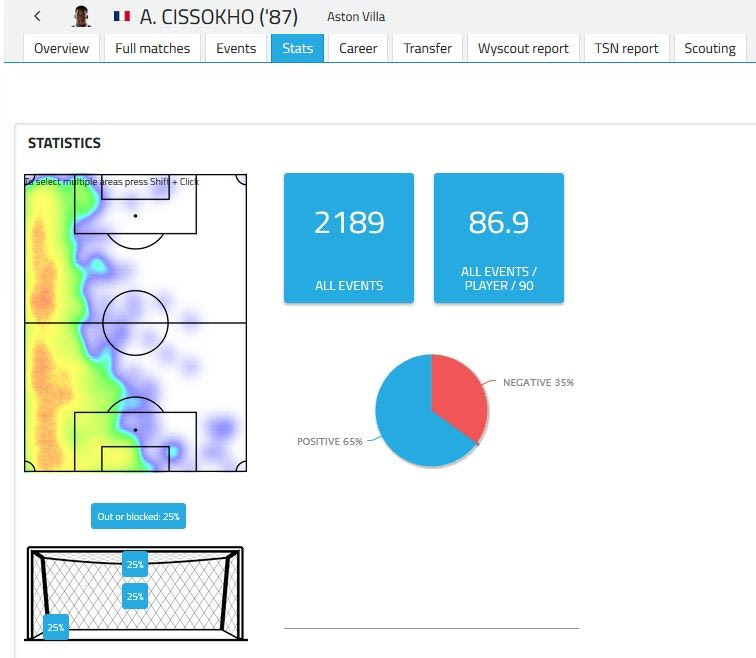The height and width of the screenshot is (658, 756).
Task: Open the Scouting tab
Action: pos(709,48)
